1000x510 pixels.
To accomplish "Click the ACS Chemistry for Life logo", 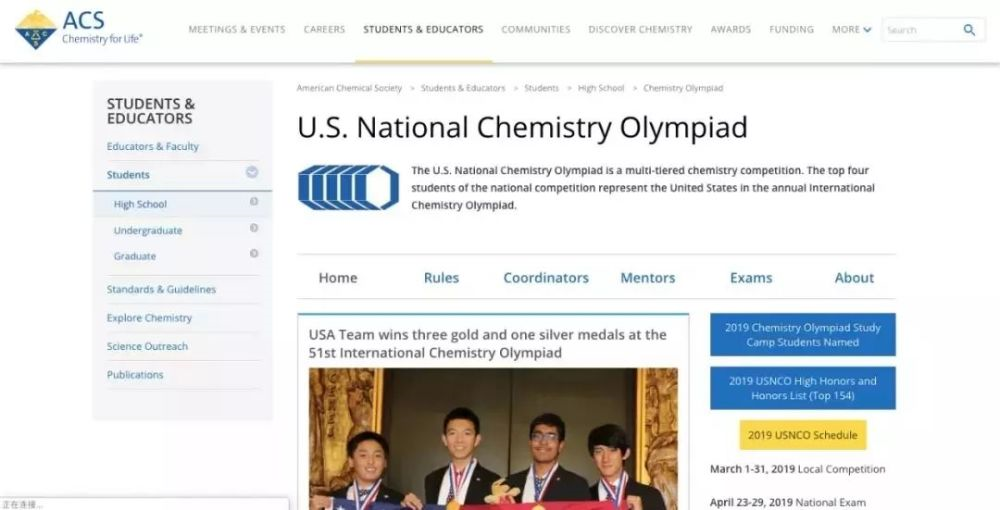I will [78, 29].
